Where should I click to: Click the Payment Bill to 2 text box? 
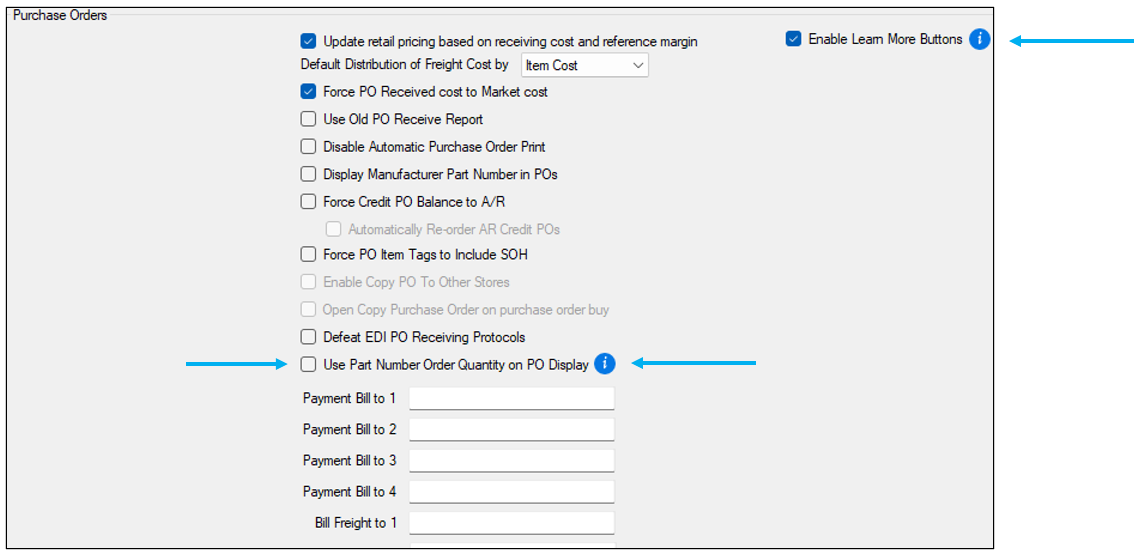coord(511,430)
